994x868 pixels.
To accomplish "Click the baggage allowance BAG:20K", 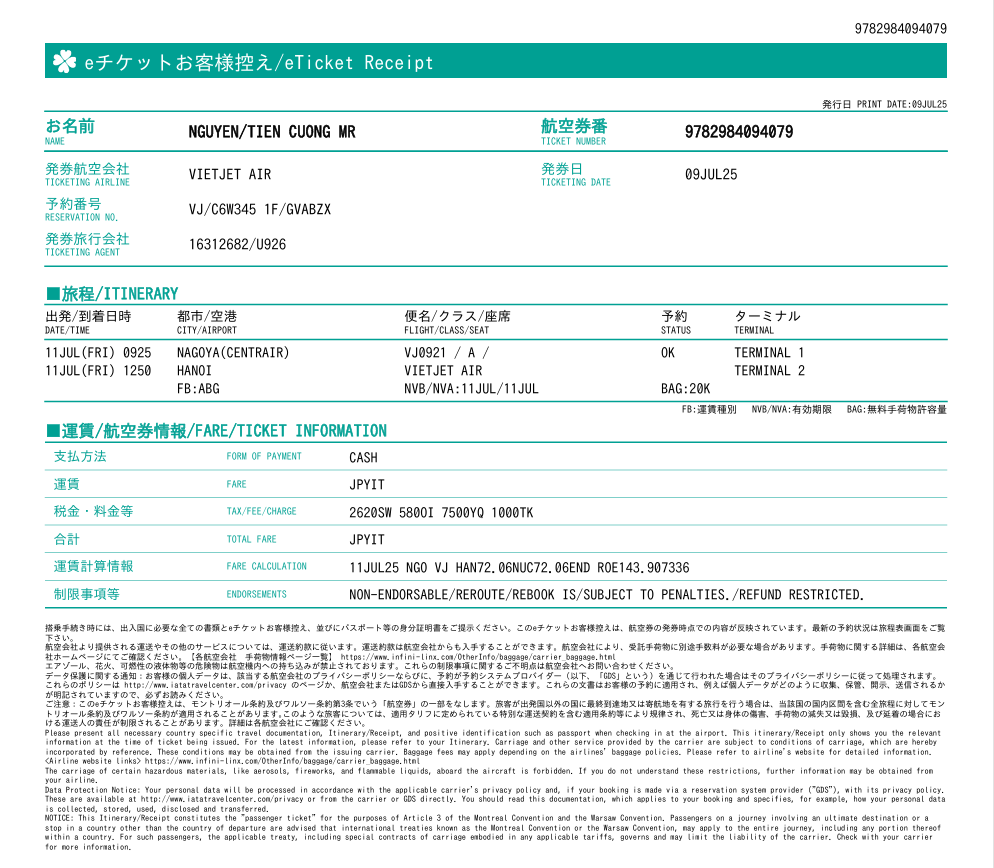I will click(x=685, y=388).
